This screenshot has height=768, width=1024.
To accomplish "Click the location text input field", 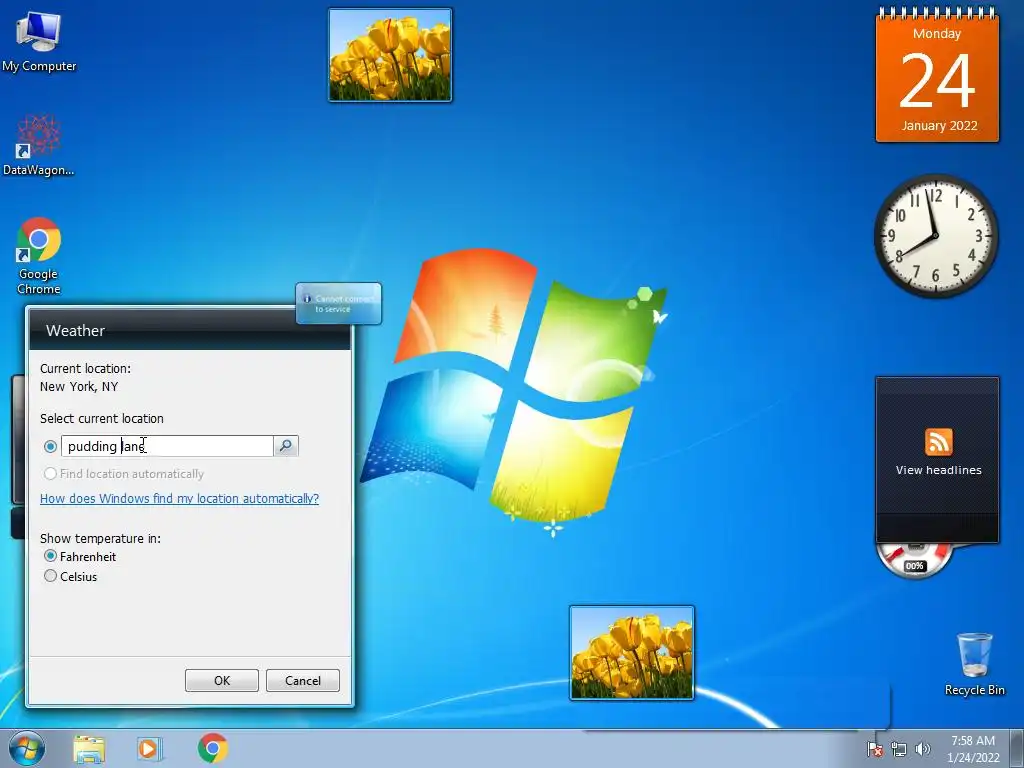I will point(167,446).
